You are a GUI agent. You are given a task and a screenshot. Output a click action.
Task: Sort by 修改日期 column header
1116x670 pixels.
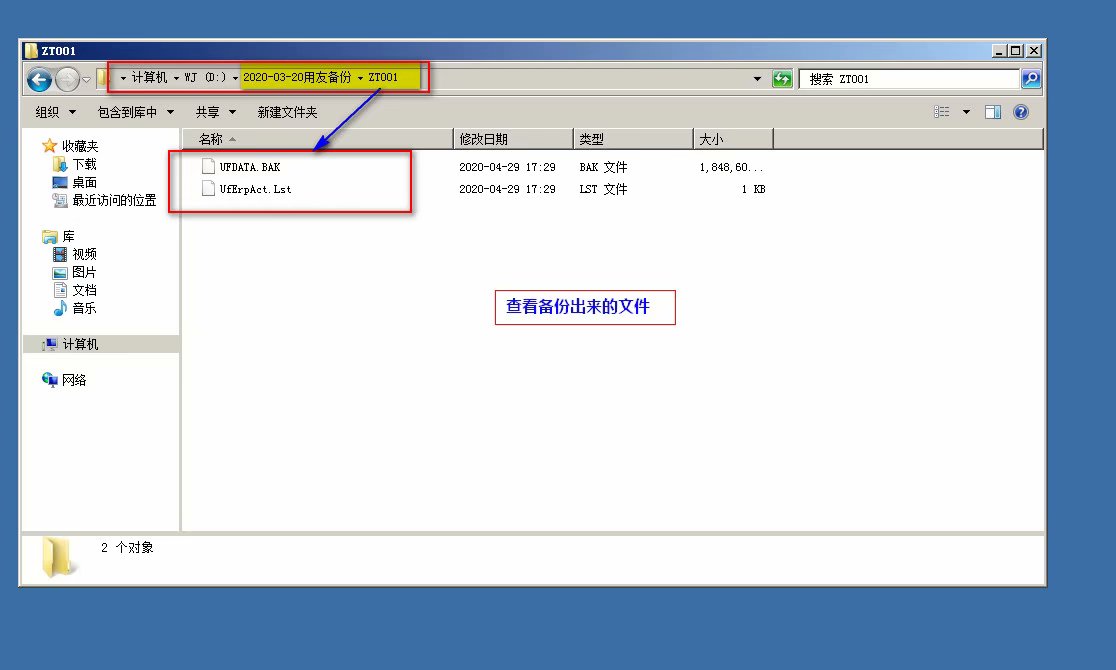pyautogui.click(x=483, y=139)
